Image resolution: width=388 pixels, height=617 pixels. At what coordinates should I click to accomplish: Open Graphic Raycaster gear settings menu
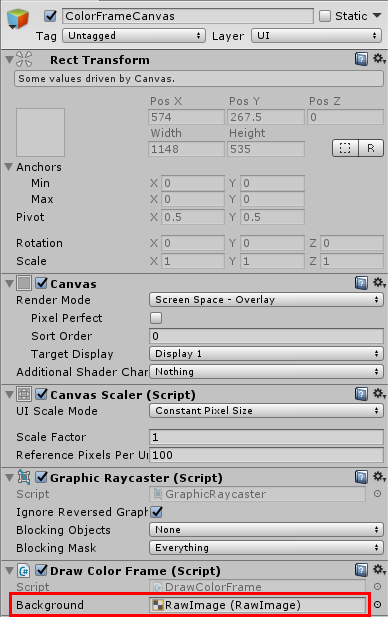coord(379,477)
